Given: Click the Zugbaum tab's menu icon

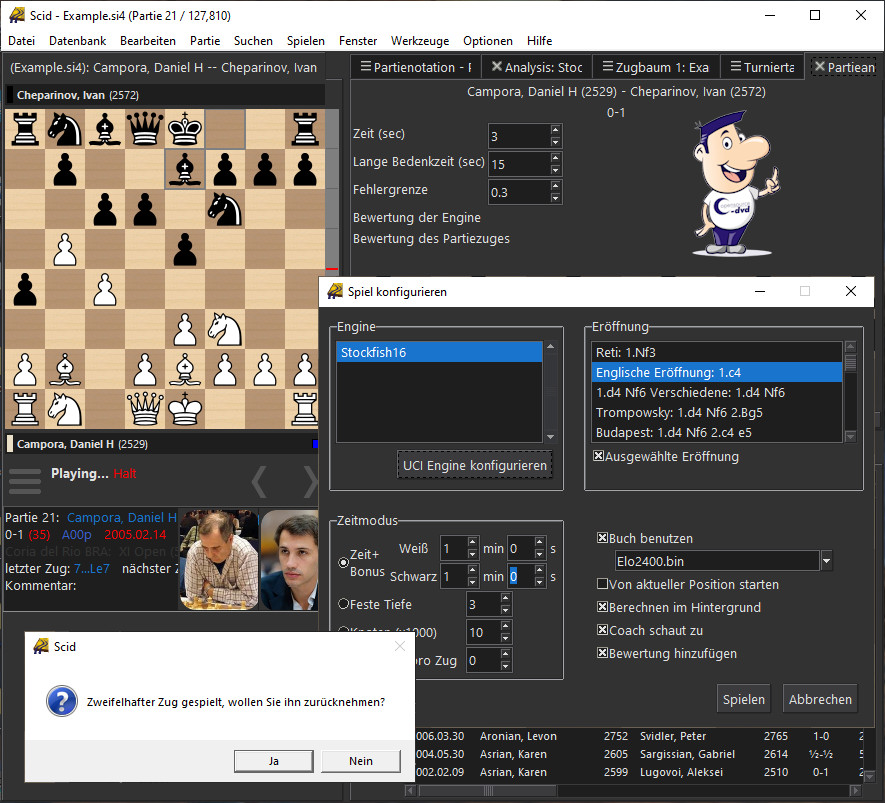Looking at the screenshot, I should pos(607,67).
